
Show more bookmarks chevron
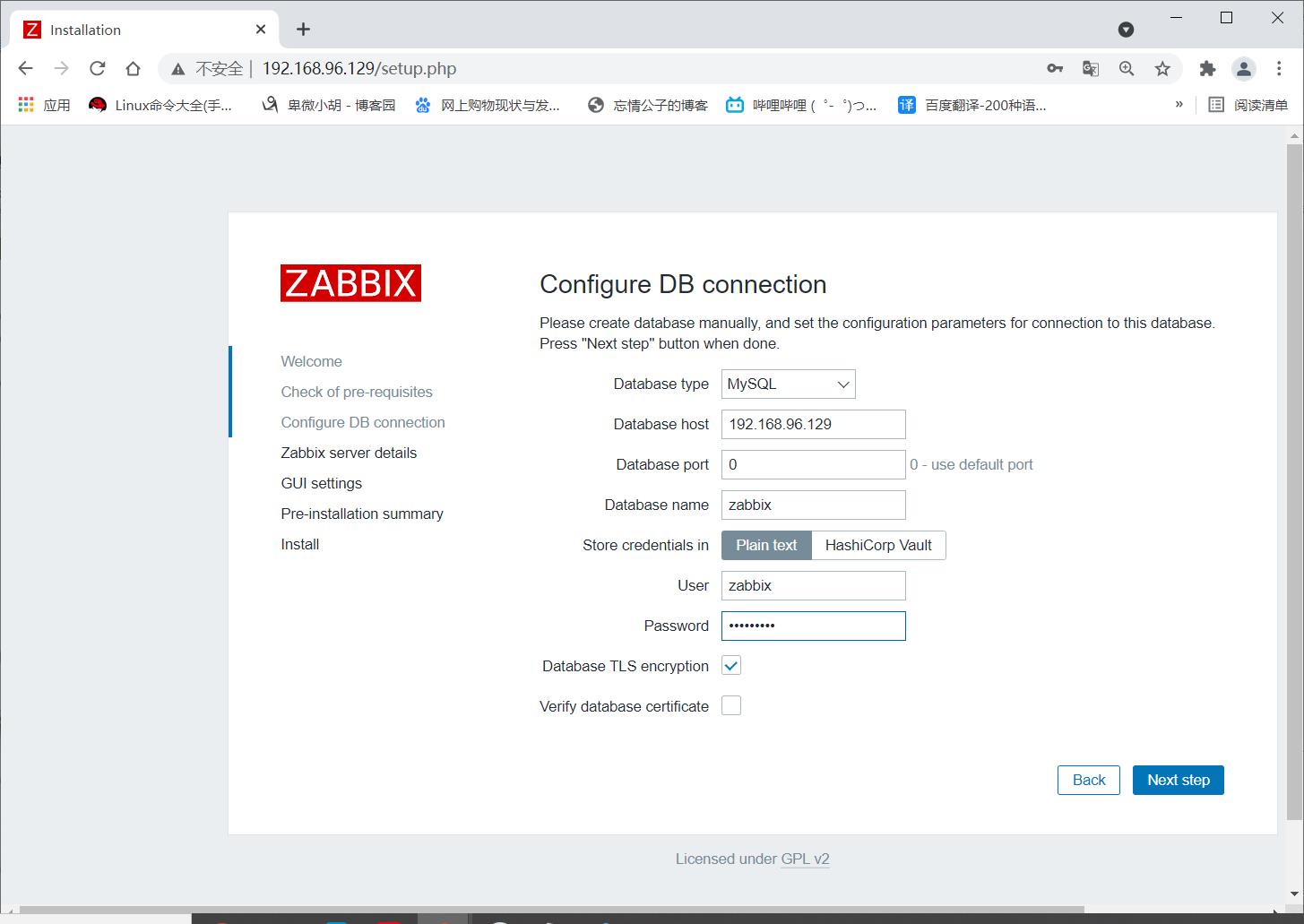[x=1179, y=105]
